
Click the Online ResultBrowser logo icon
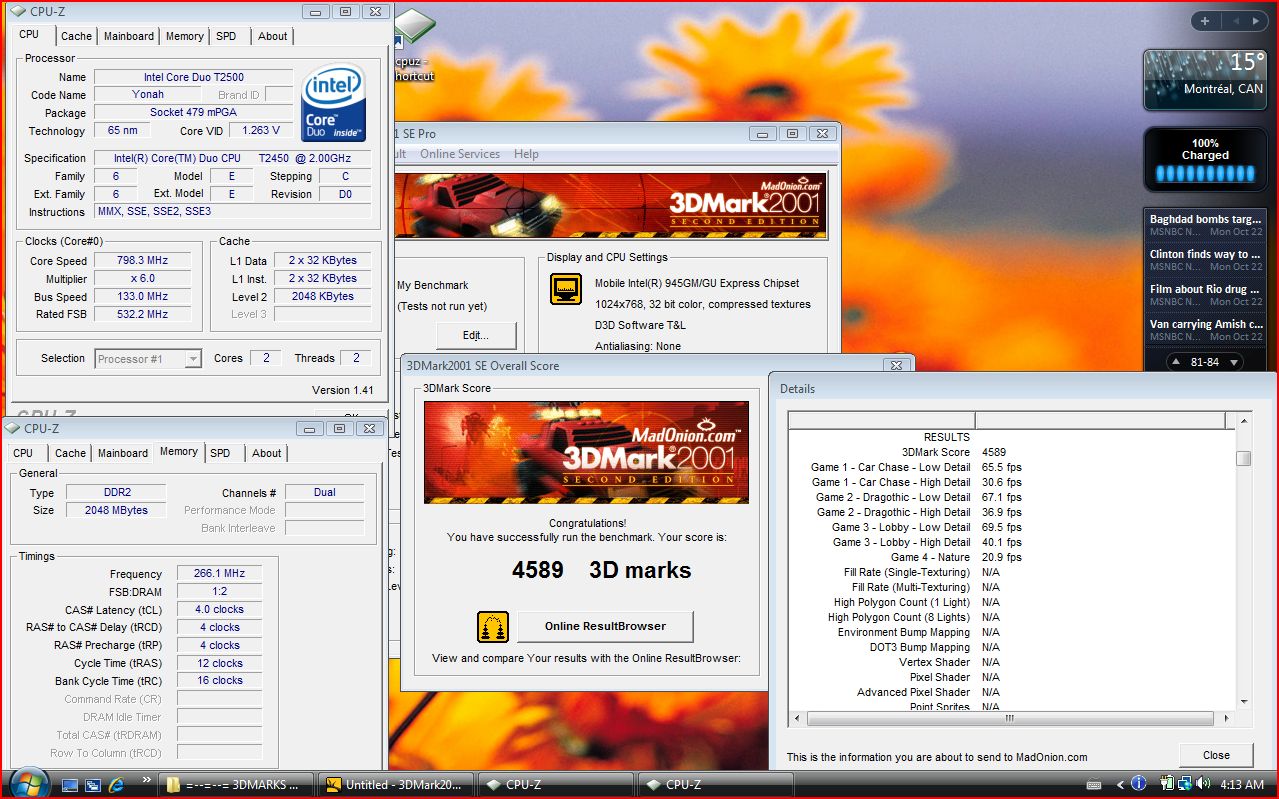coord(493,627)
